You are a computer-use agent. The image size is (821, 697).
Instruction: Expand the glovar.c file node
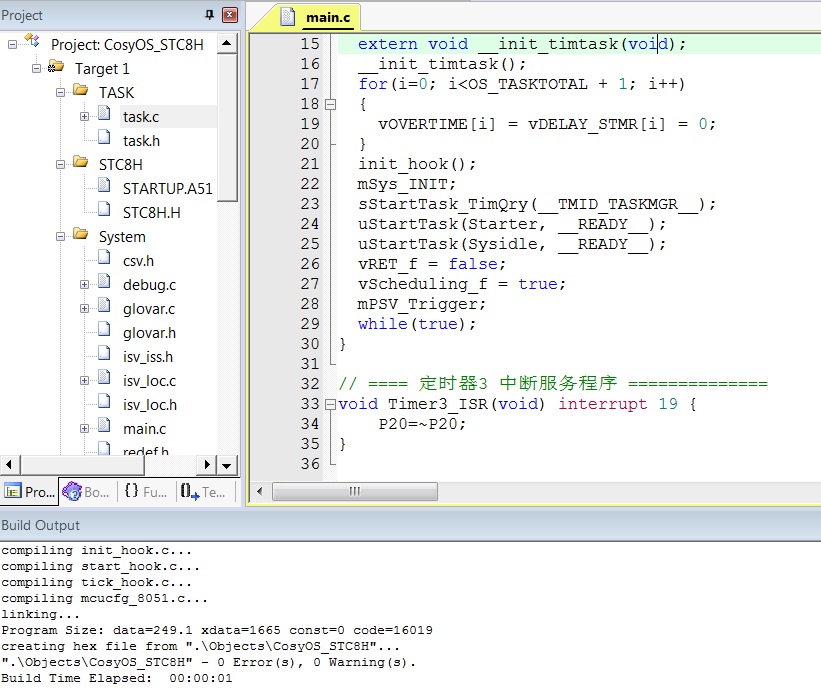coord(84,309)
